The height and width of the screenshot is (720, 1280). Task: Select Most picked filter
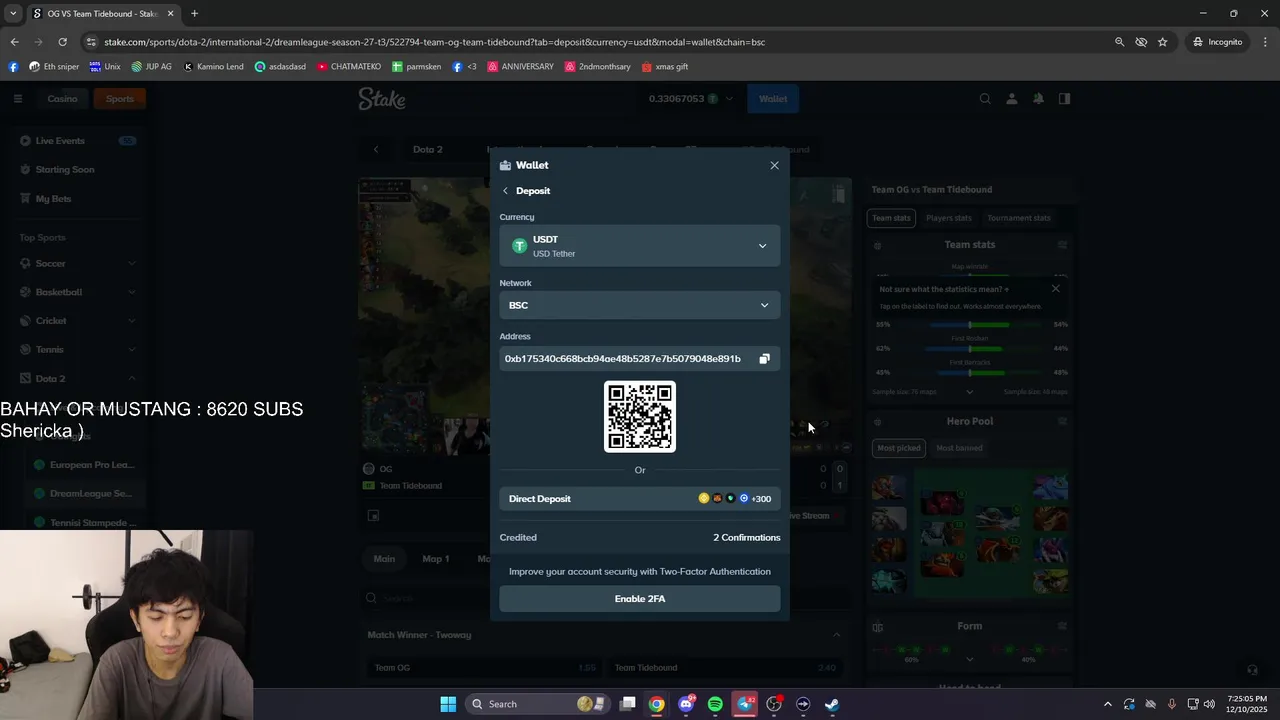click(899, 448)
